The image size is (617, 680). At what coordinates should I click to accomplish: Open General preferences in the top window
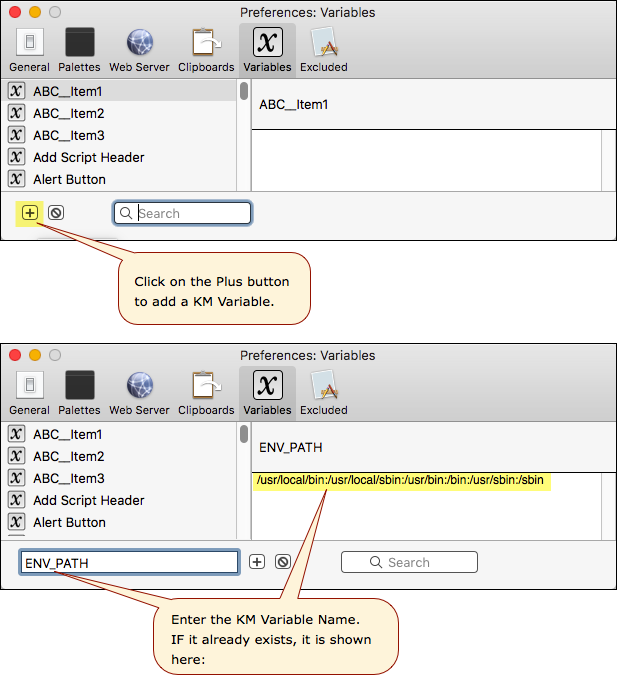[x=29, y=50]
